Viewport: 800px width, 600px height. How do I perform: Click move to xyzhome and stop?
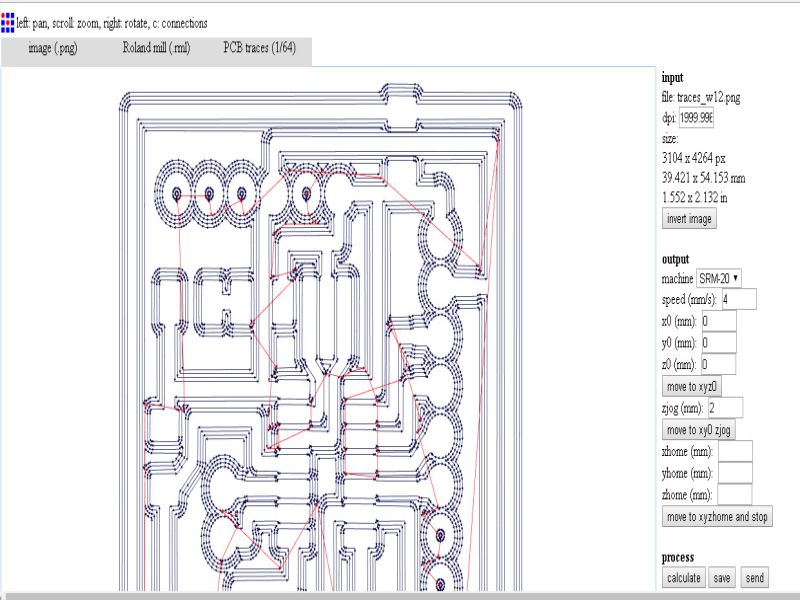pos(717,517)
